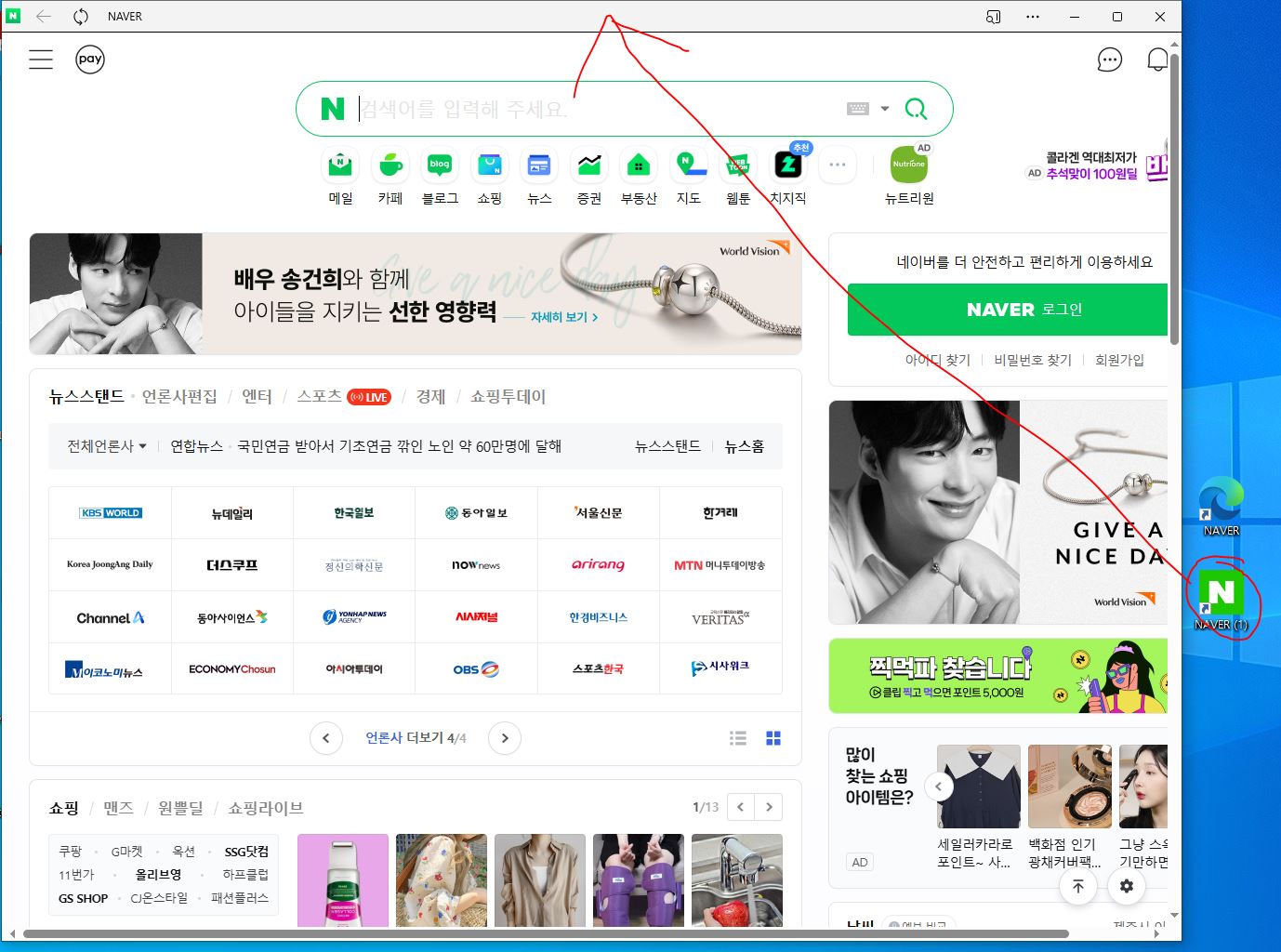Click 회원가입 link

click(x=1119, y=360)
